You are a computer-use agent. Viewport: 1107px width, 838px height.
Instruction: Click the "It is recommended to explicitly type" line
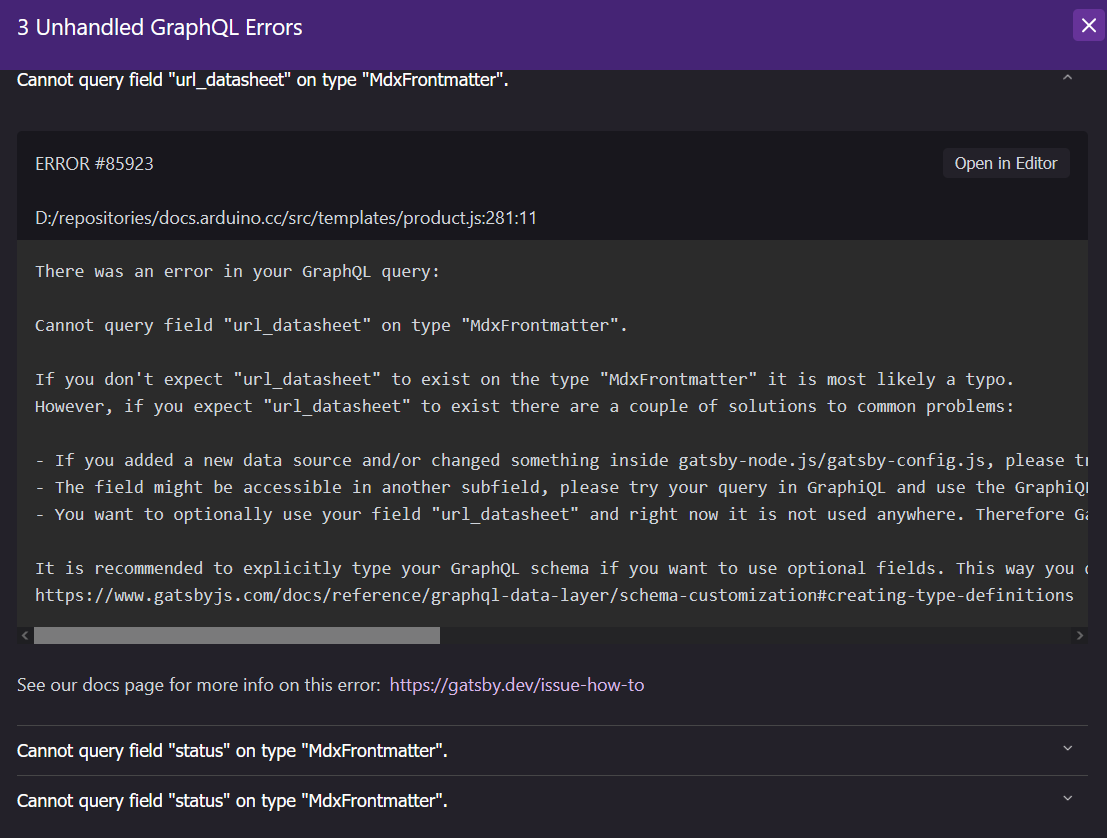coord(561,568)
